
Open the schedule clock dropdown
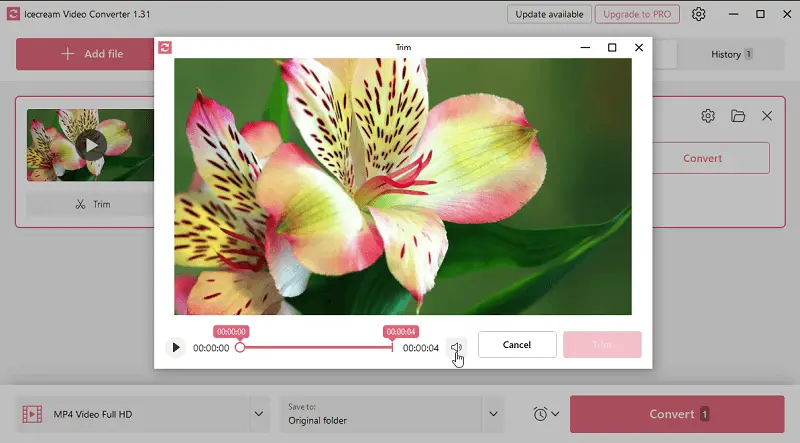(x=546, y=414)
